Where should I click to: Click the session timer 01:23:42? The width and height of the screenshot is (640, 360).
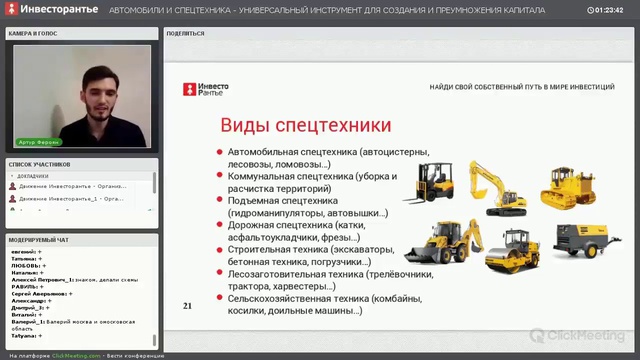(609, 10)
